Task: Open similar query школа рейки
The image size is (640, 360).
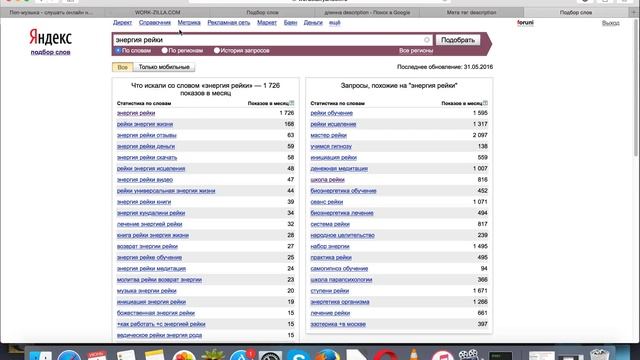Action: click(x=327, y=180)
